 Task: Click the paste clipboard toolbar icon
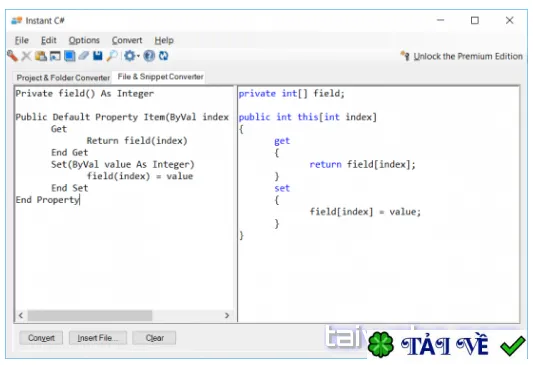(x=41, y=56)
